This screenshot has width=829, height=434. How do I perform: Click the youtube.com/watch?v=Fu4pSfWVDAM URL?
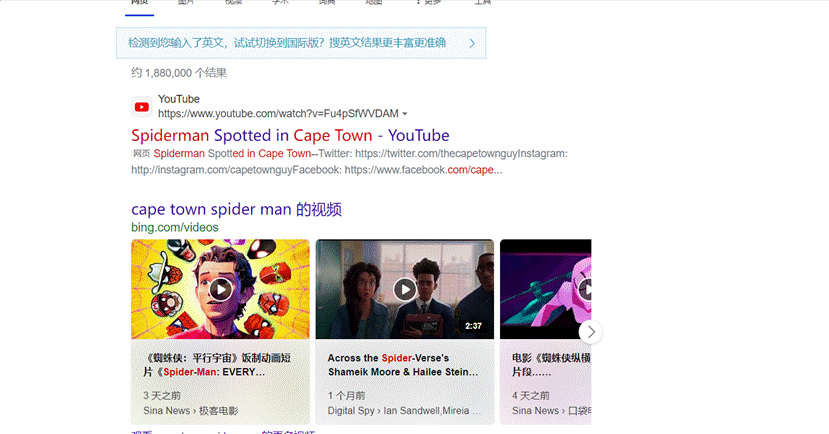click(x=278, y=114)
